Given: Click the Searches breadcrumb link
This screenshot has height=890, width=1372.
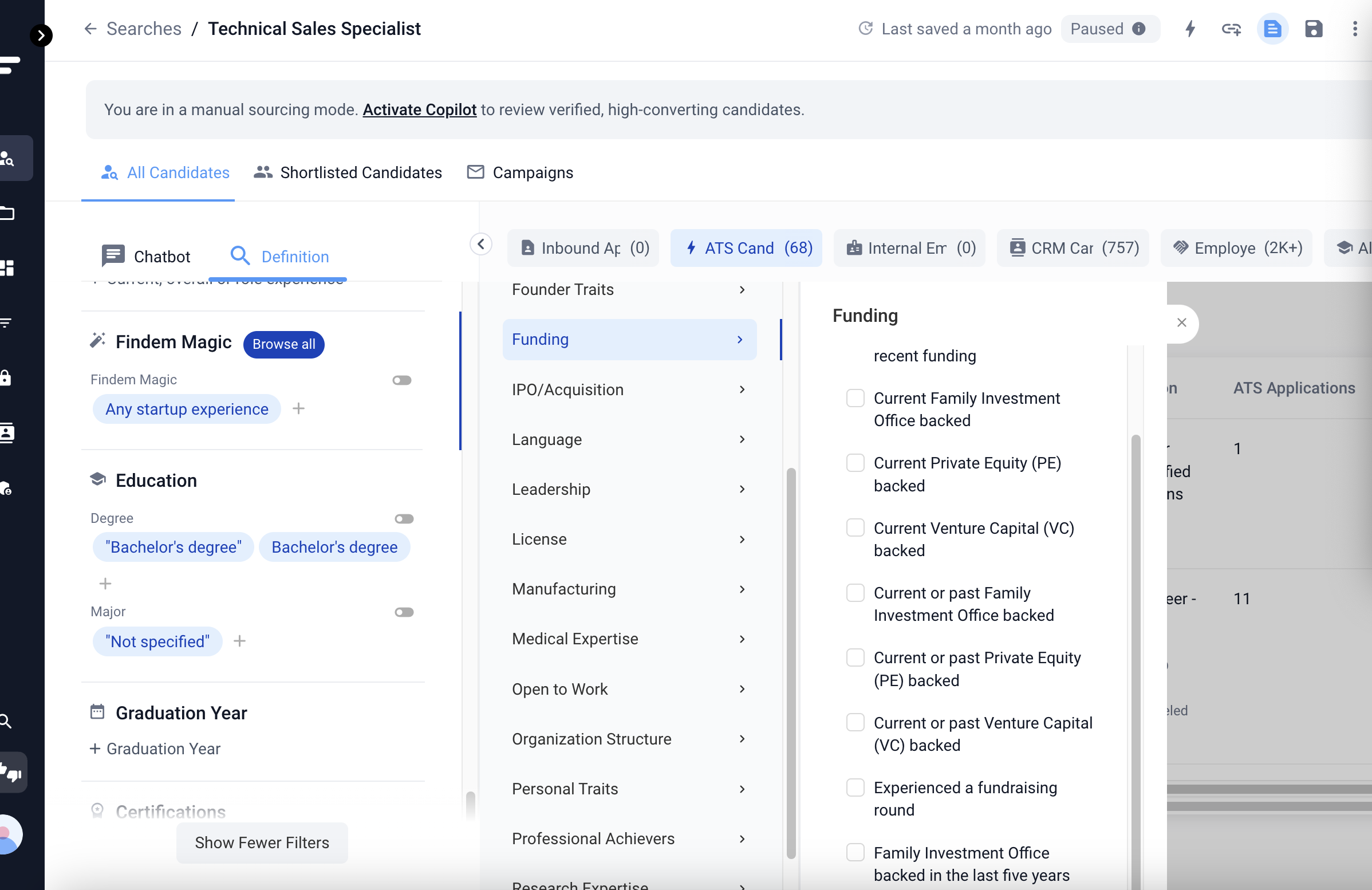Looking at the screenshot, I should (144, 28).
